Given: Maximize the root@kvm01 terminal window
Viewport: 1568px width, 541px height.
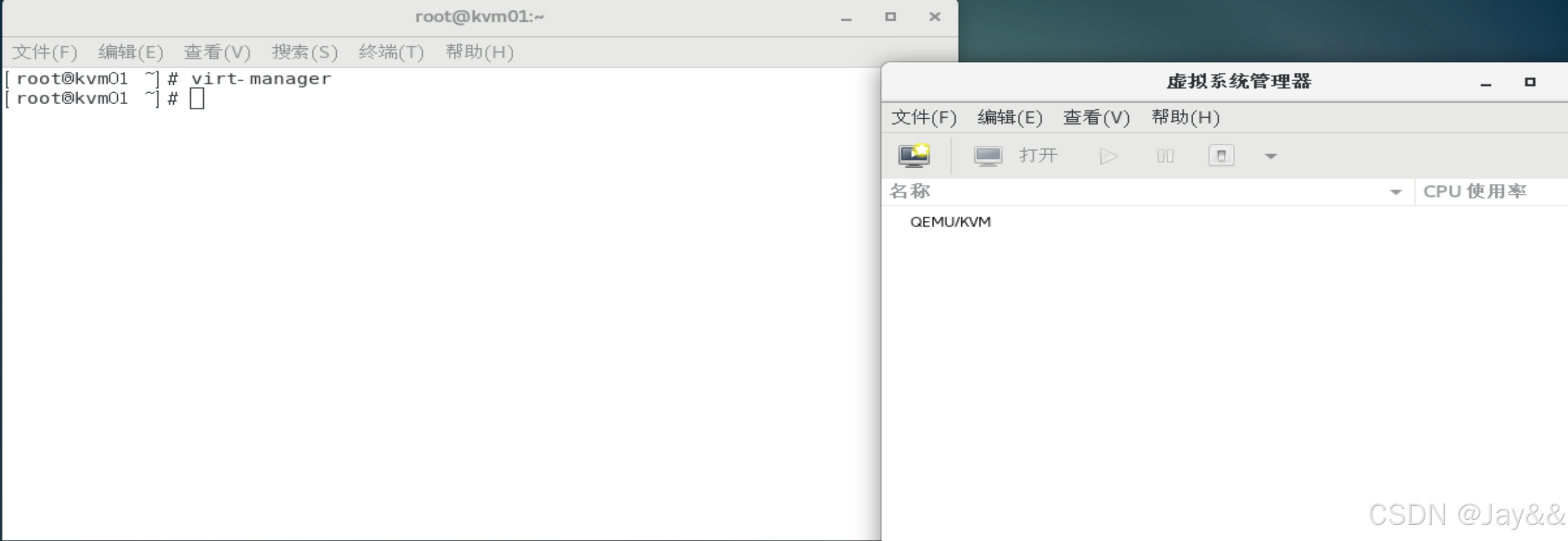Looking at the screenshot, I should click(891, 17).
